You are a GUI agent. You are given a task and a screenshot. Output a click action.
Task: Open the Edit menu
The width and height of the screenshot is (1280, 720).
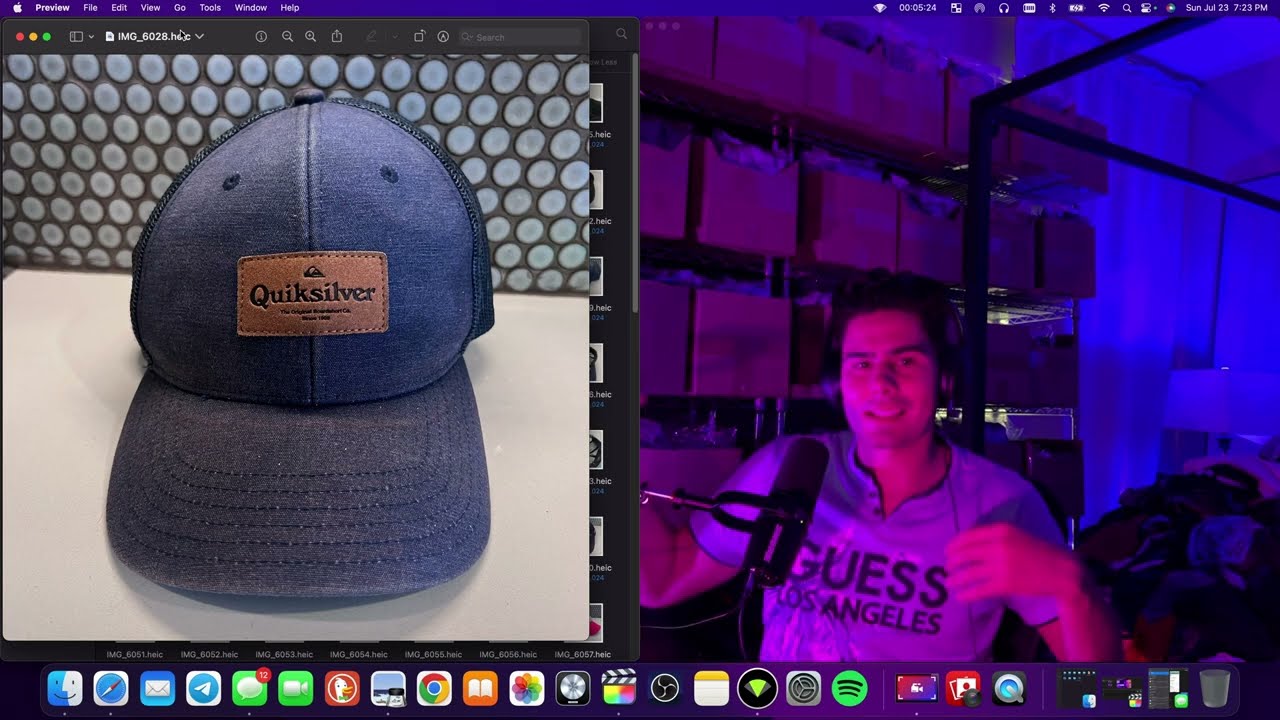[x=119, y=8]
